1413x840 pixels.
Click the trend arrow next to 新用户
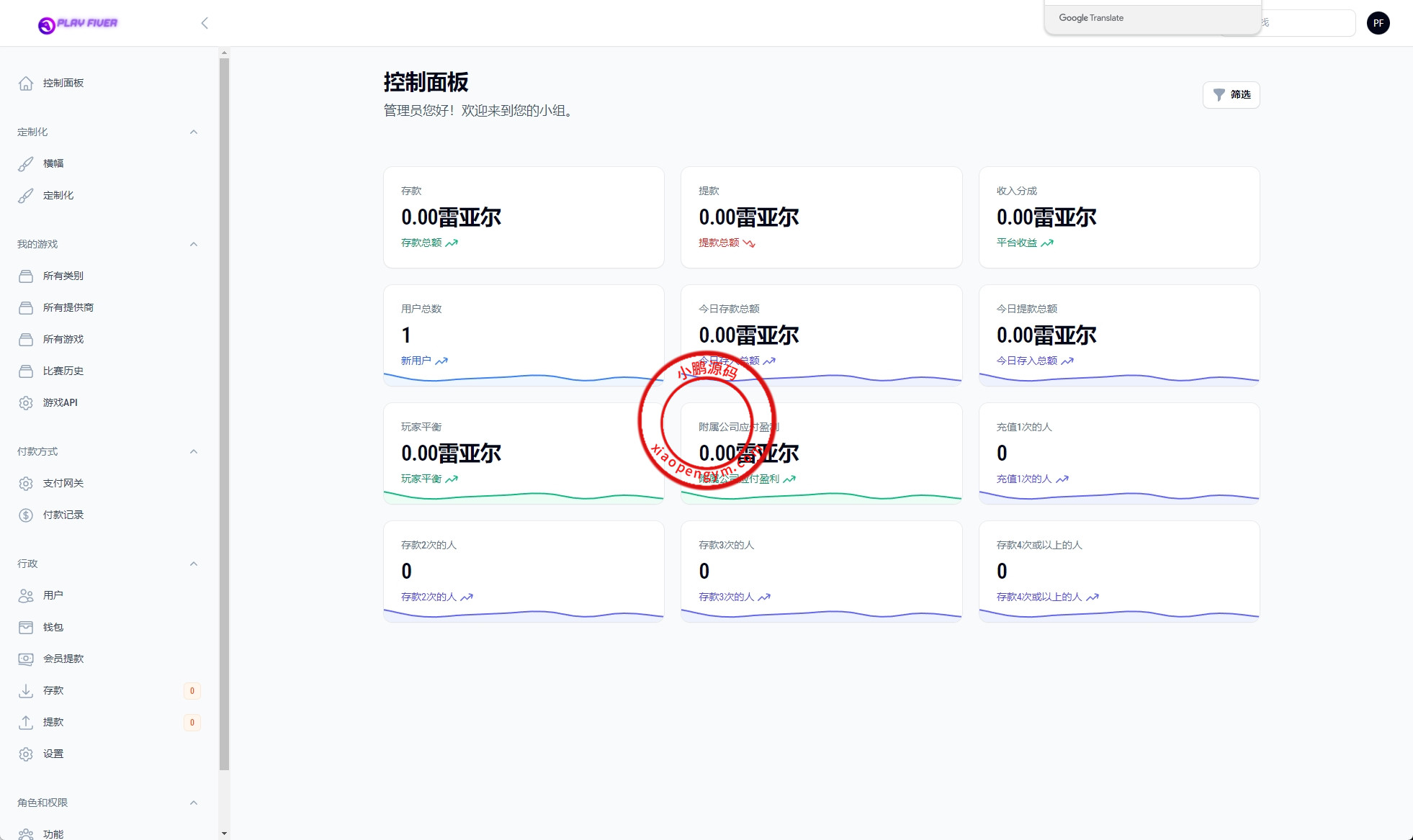(441, 361)
